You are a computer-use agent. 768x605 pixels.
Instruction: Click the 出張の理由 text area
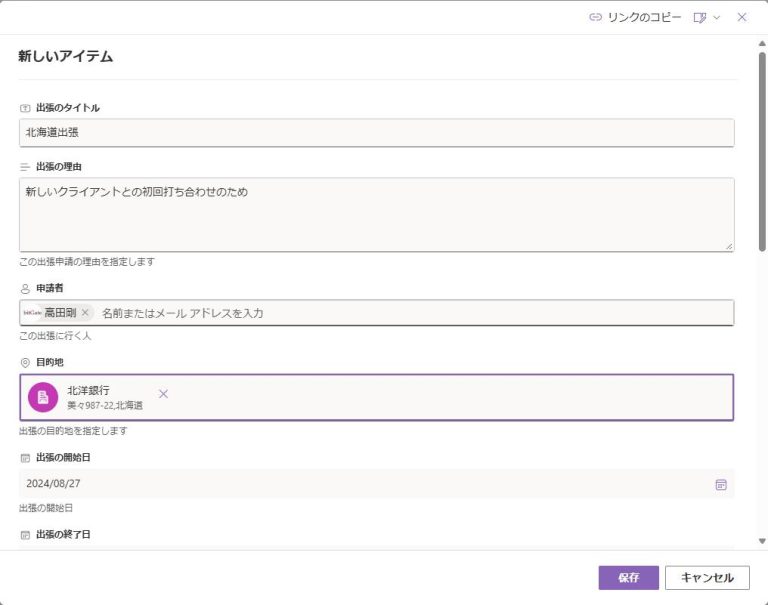click(x=377, y=215)
